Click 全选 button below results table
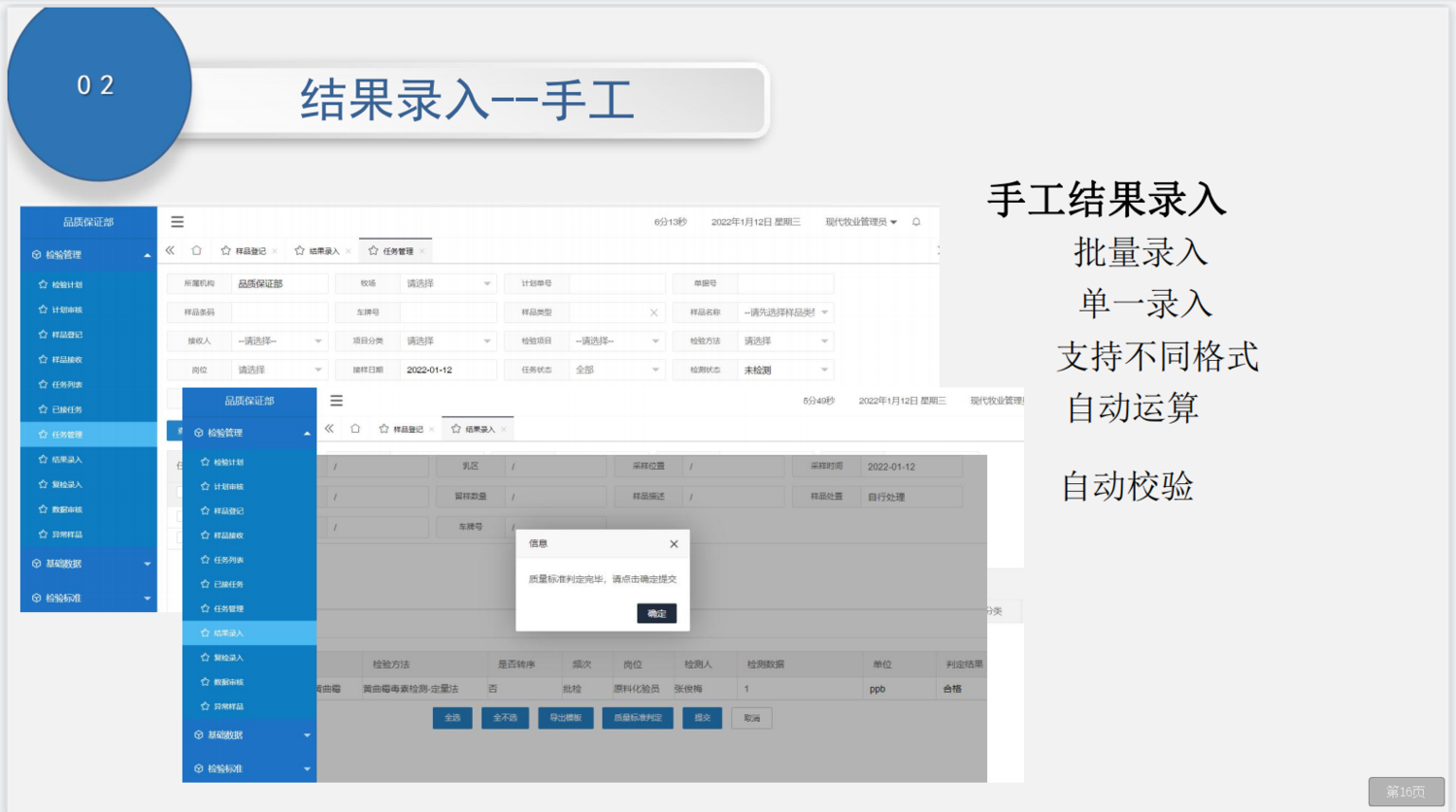This screenshot has height=812, width=1456. 452,718
